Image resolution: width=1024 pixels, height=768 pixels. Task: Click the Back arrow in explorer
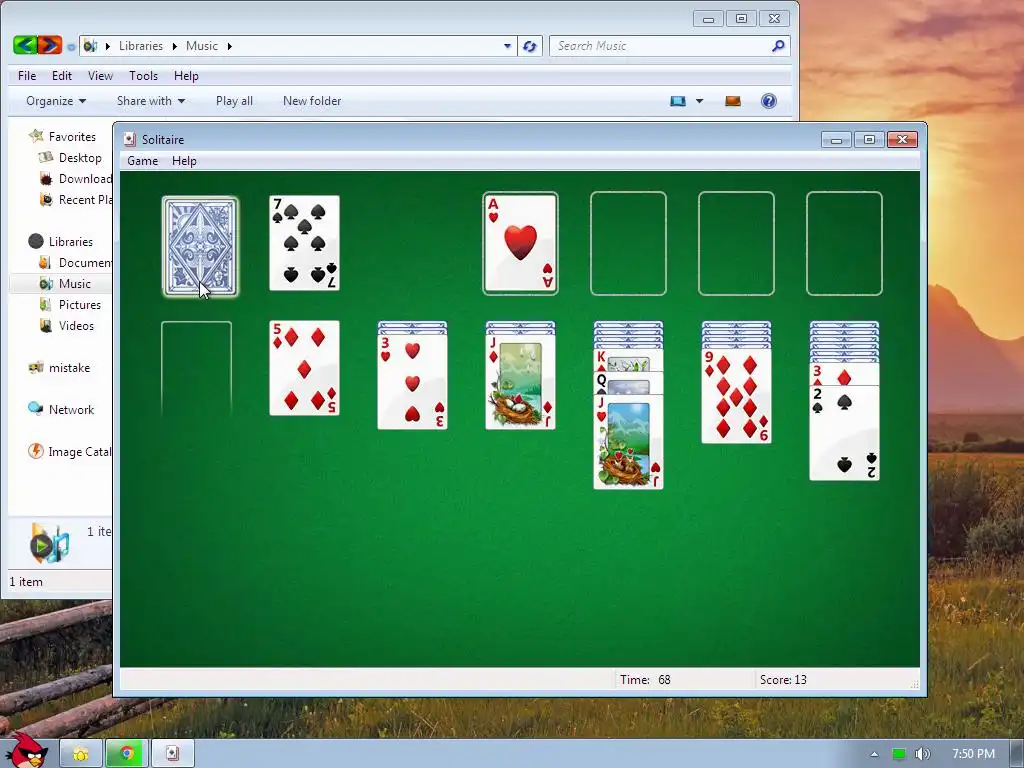pyautogui.click(x=25, y=45)
